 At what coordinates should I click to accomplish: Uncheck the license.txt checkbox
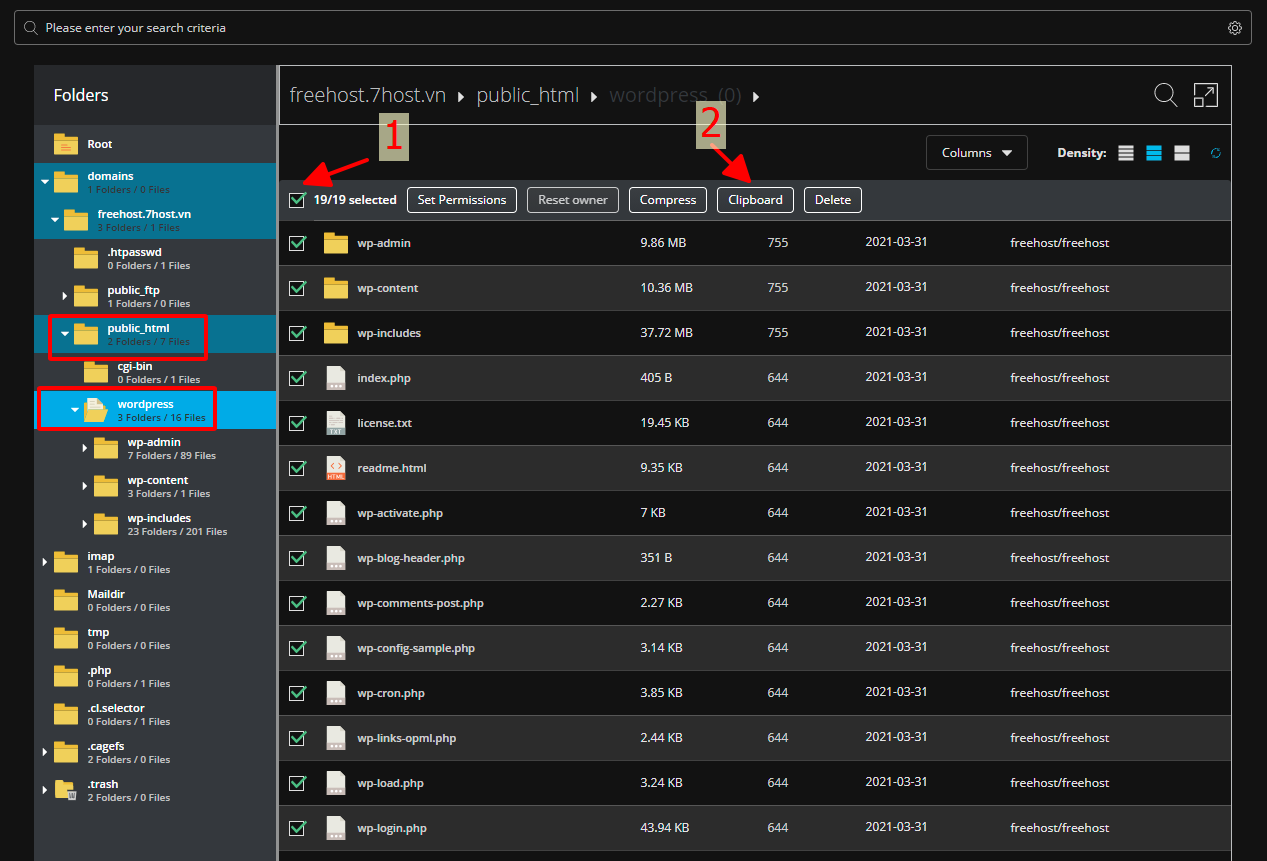(x=297, y=423)
